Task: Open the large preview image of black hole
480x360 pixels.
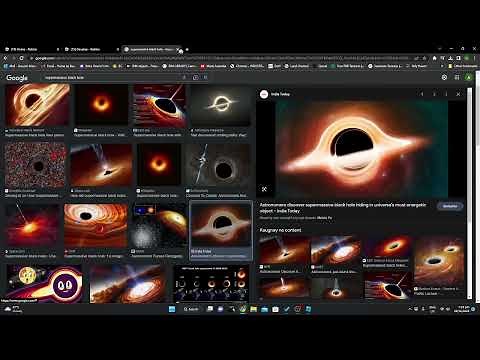Action: pos(362,148)
